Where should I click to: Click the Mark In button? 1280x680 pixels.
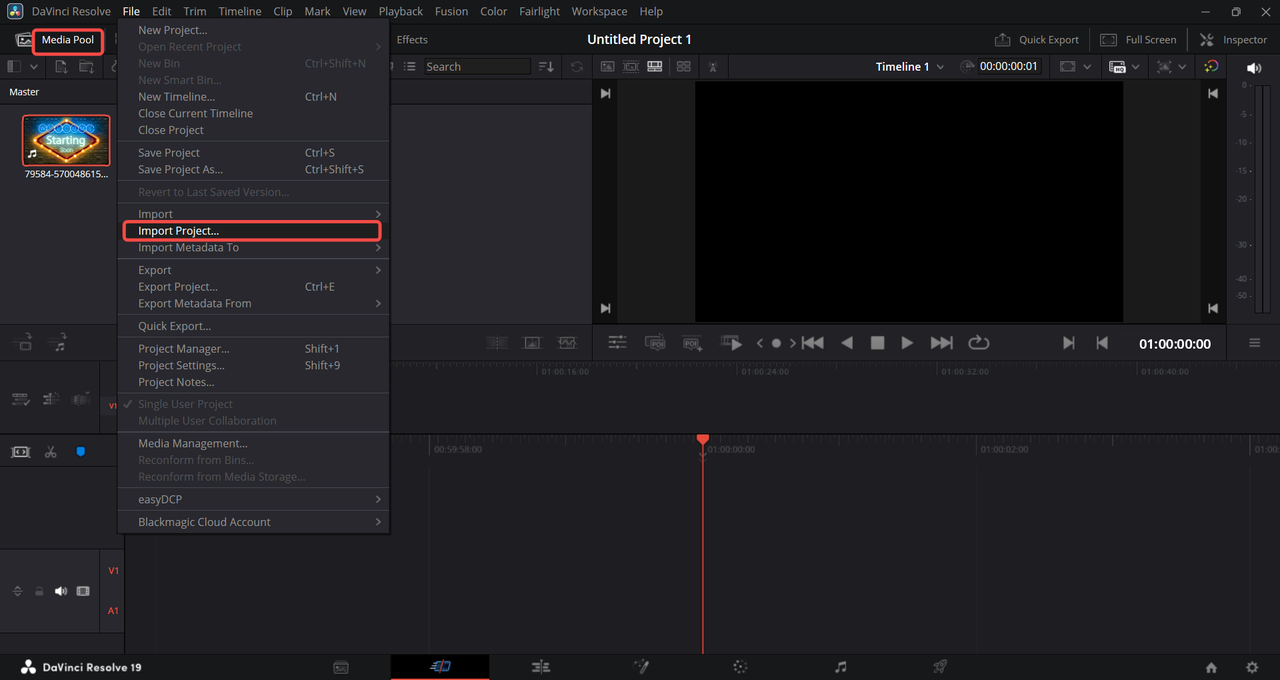1068,343
